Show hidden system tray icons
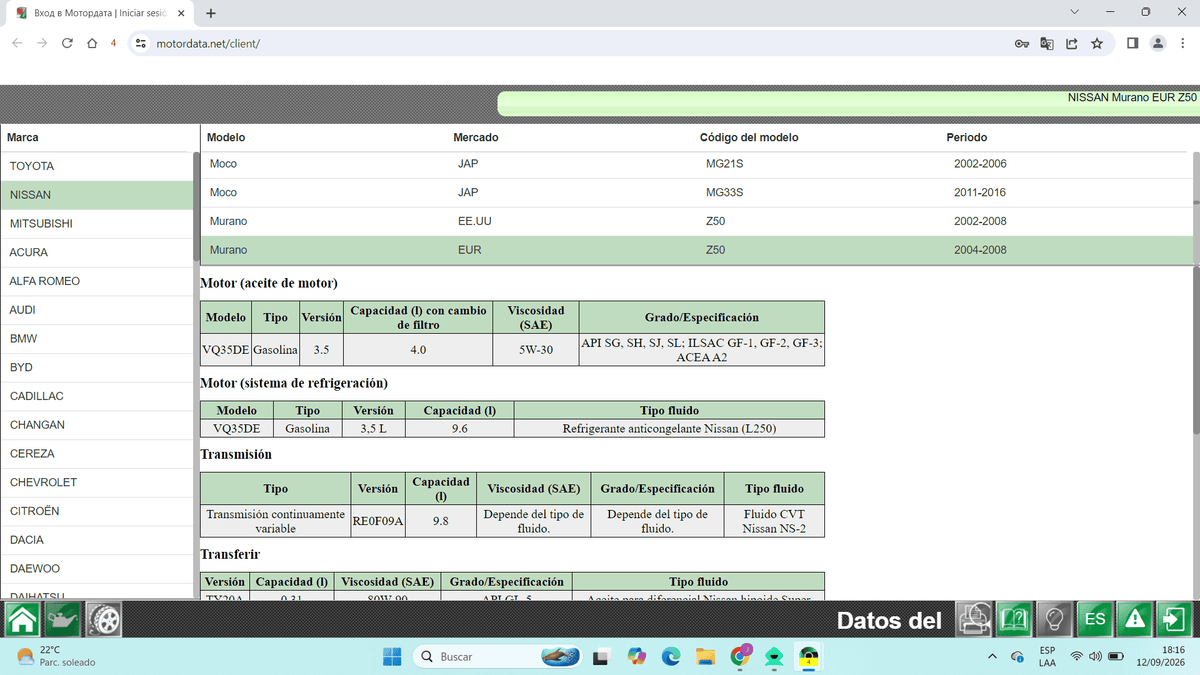 pos(992,656)
